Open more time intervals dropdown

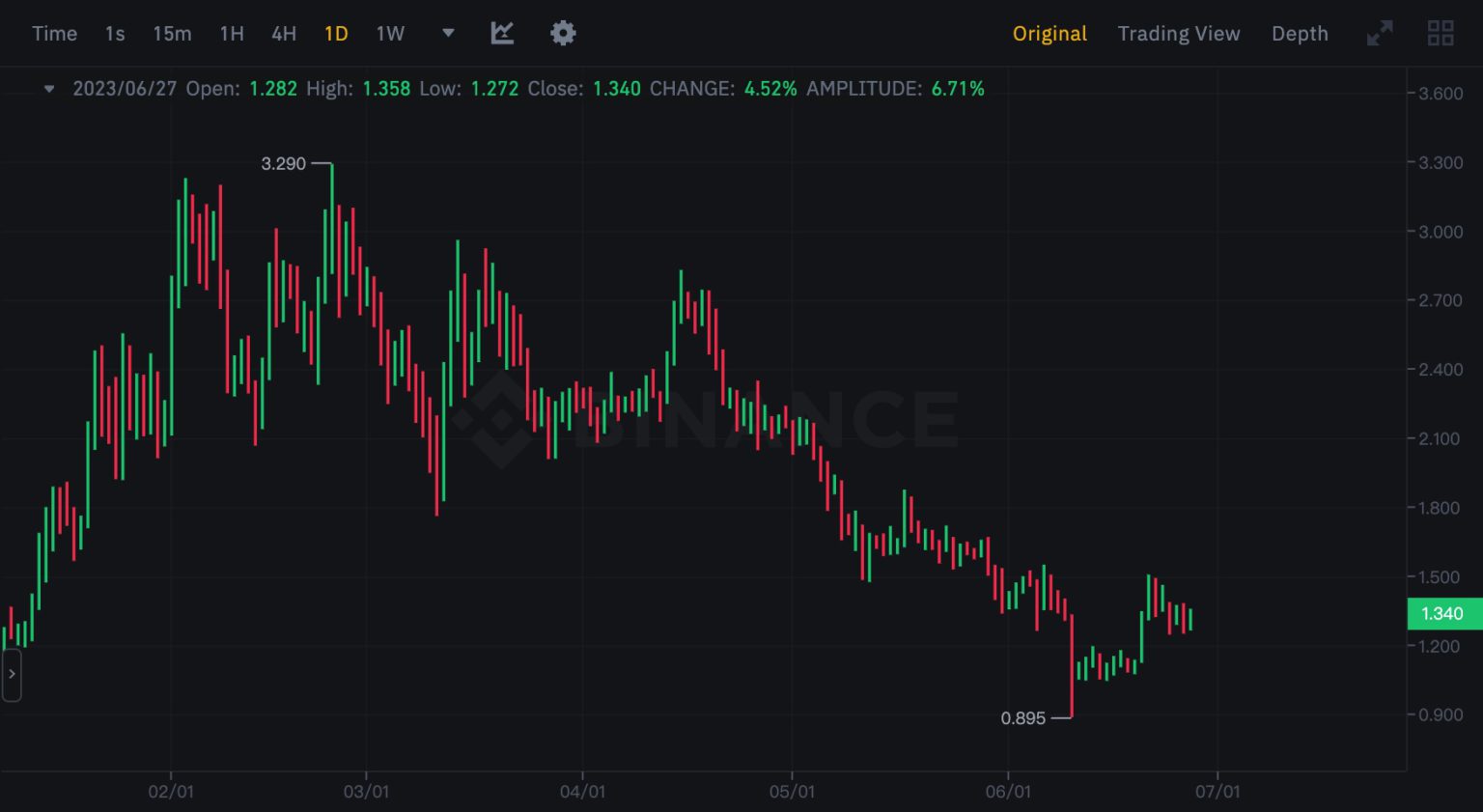pyautogui.click(x=448, y=33)
